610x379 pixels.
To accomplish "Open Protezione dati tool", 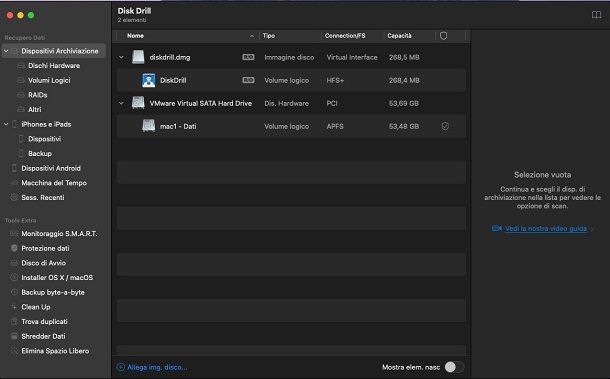I will click(45, 248).
